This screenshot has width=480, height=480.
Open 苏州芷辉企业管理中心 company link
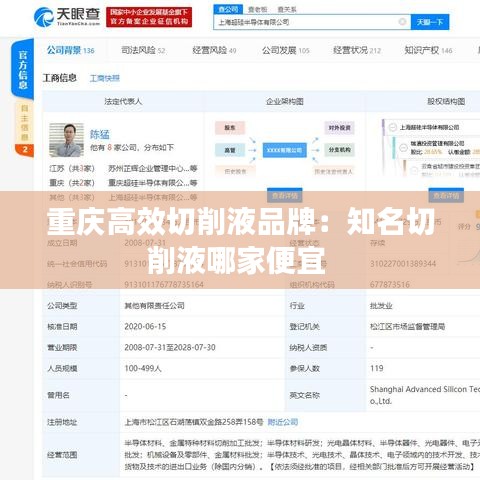153,168
